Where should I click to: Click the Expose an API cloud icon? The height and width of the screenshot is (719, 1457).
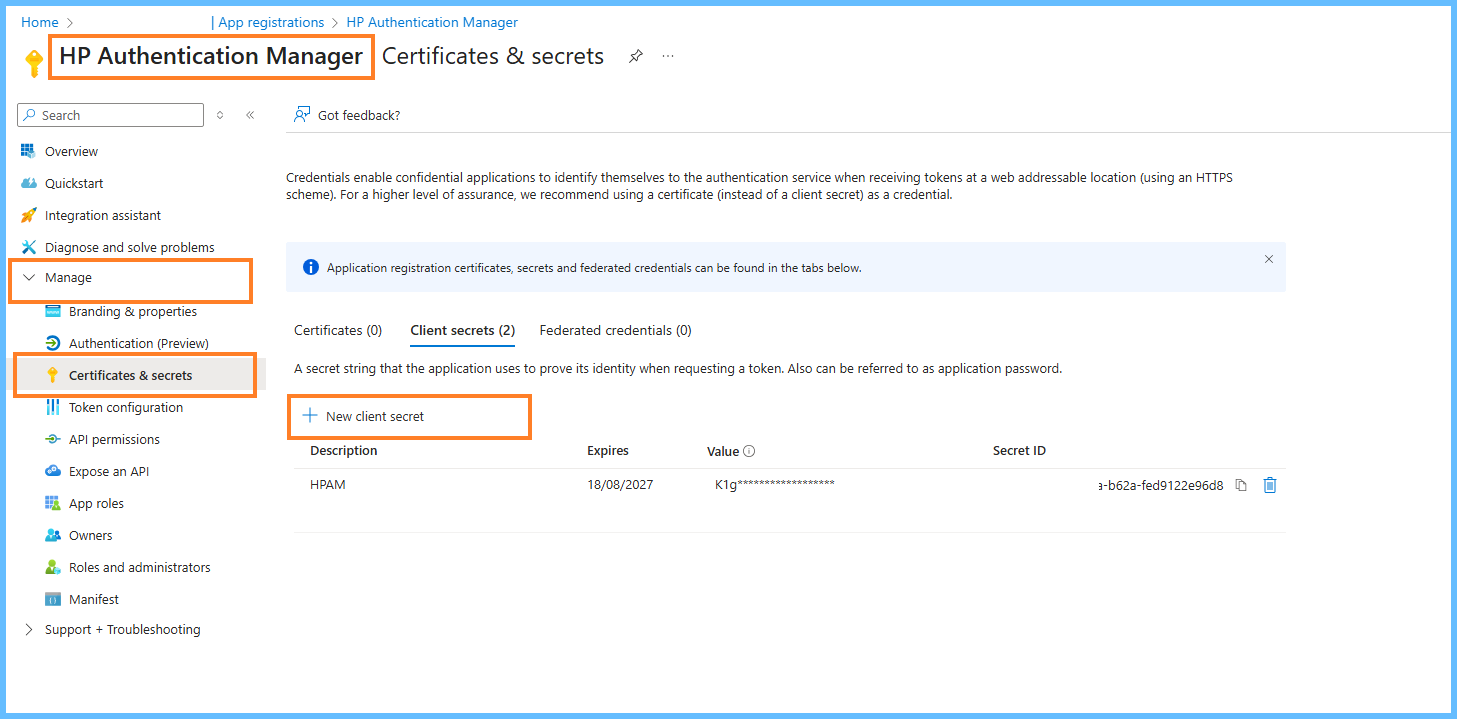(52, 471)
